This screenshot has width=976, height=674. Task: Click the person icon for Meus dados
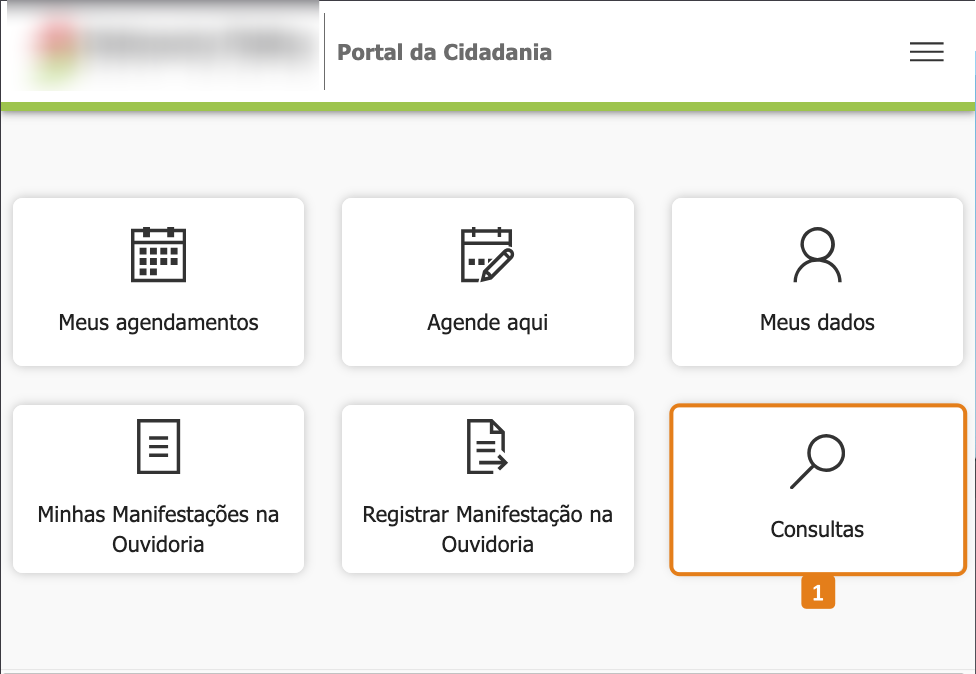(817, 255)
